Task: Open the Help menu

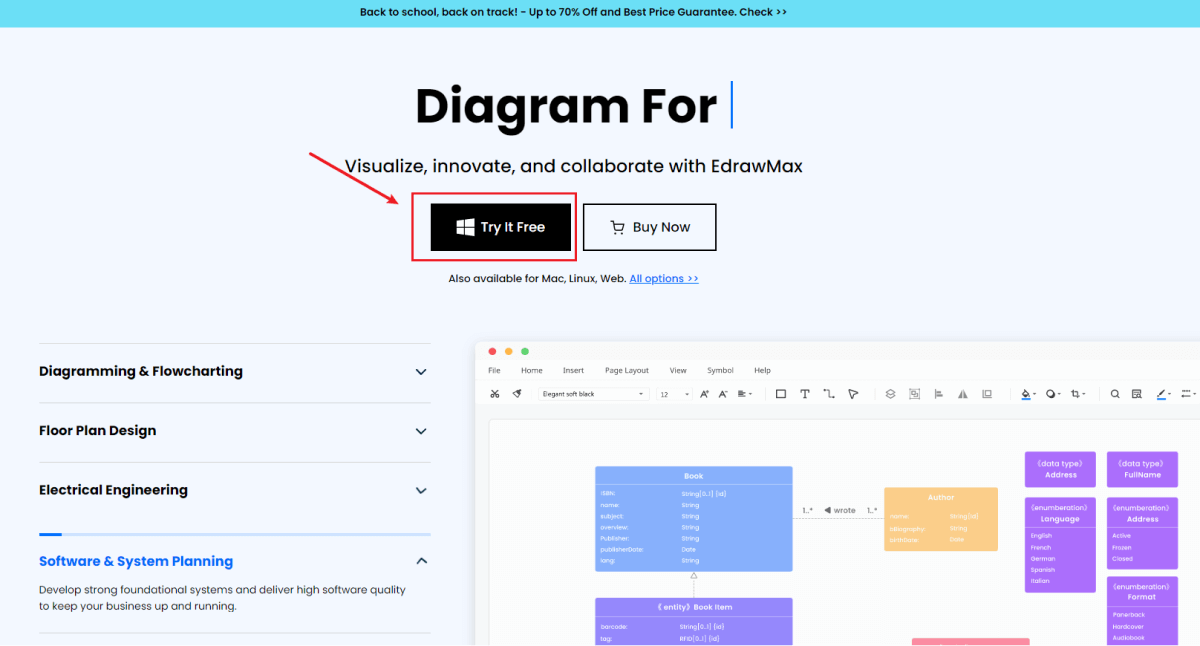Action: pos(762,370)
